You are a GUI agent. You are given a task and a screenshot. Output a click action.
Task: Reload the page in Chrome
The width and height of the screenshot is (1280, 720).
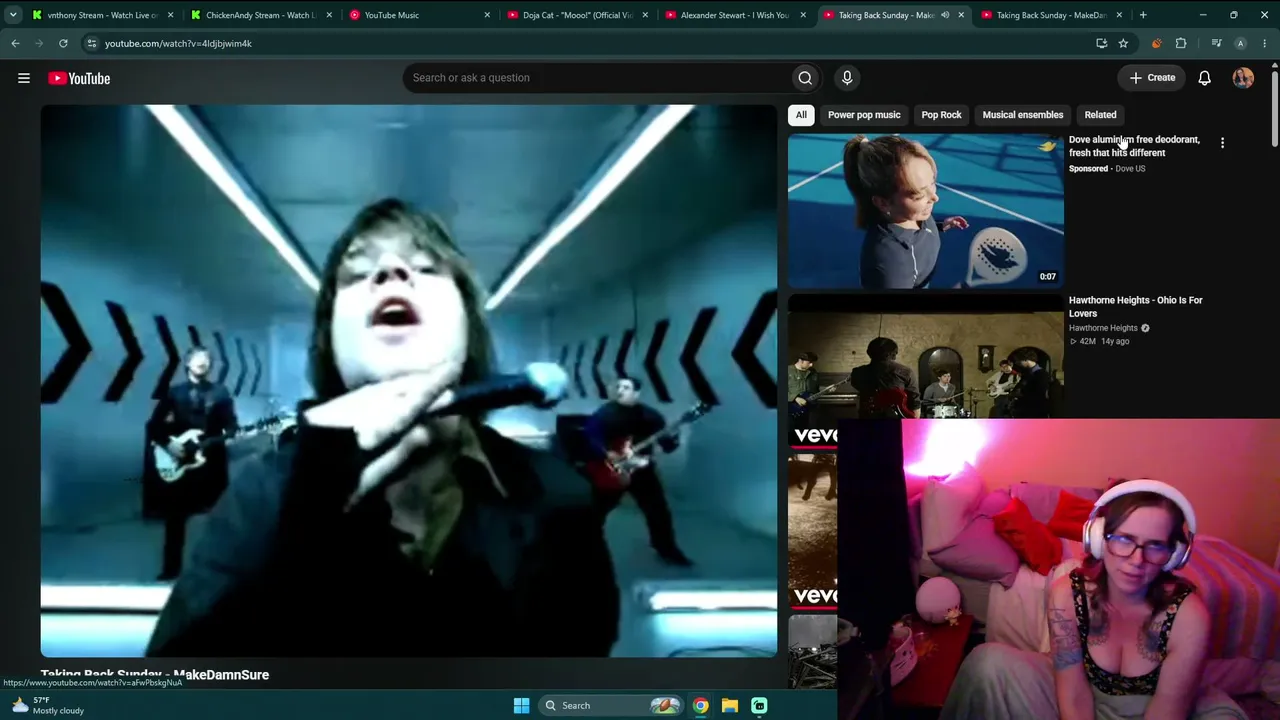click(x=63, y=43)
